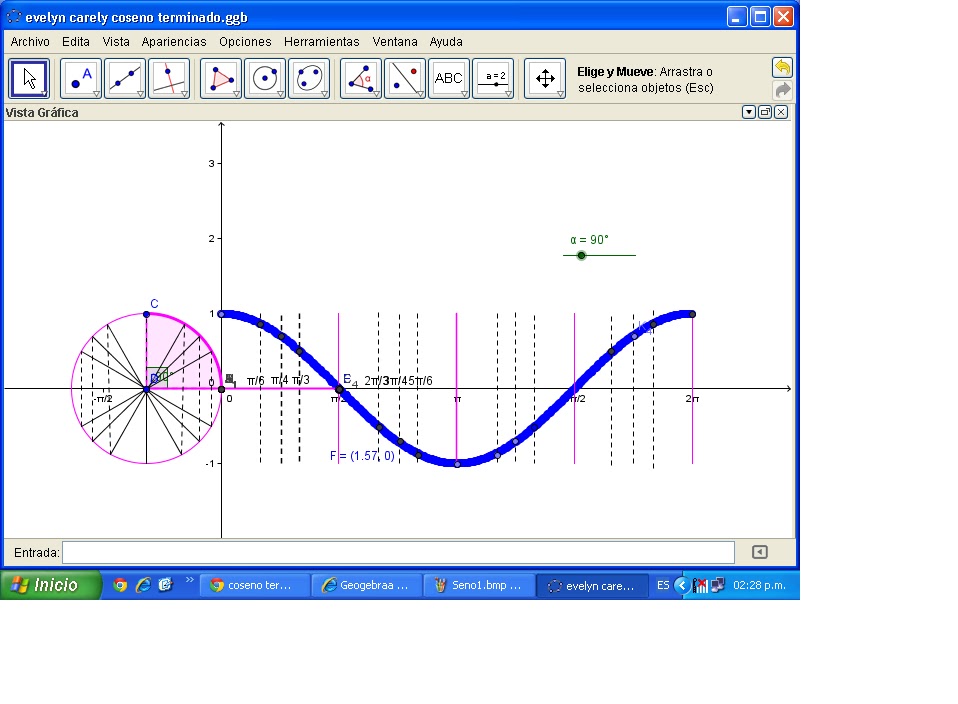Open the Archivo menu

tap(30, 42)
